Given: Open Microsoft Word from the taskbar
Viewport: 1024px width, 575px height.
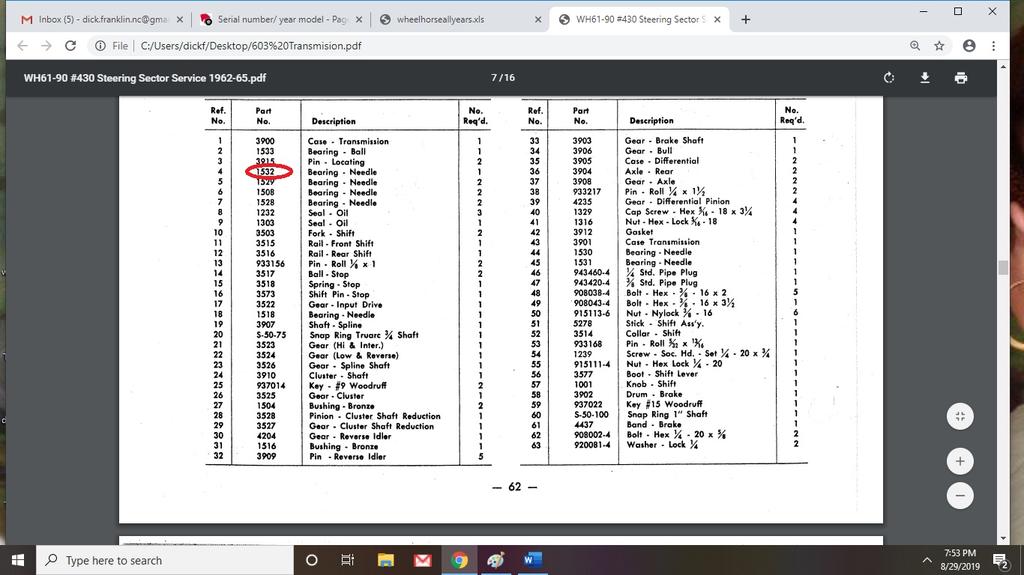Looking at the screenshot, I should point(531,560).
